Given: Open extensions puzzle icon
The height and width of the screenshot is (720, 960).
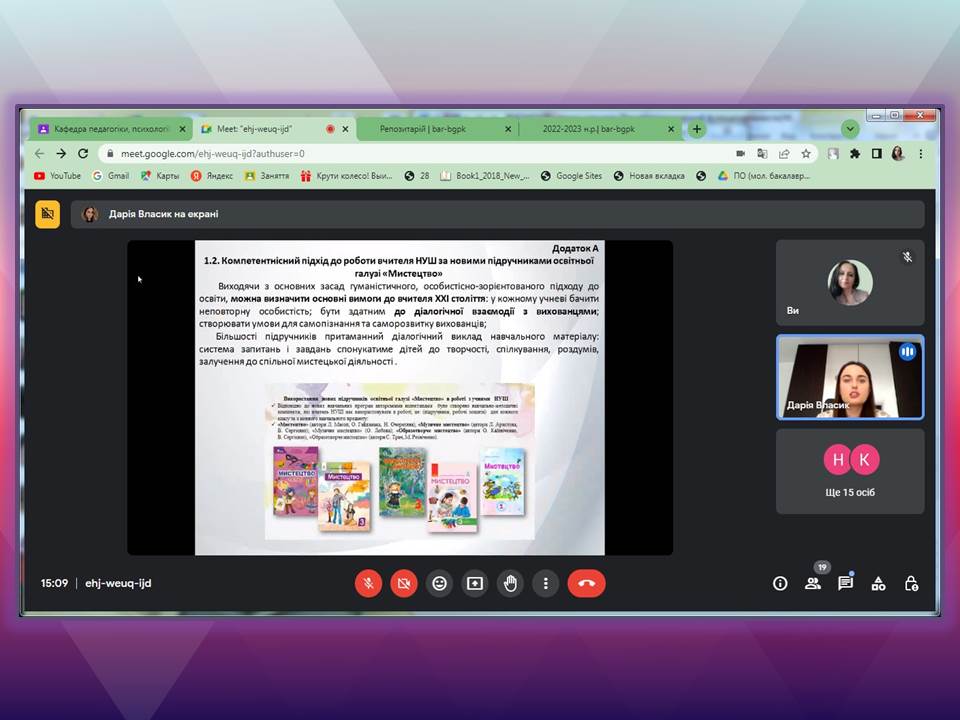Looking at the screenshot, I should [855, 154].
